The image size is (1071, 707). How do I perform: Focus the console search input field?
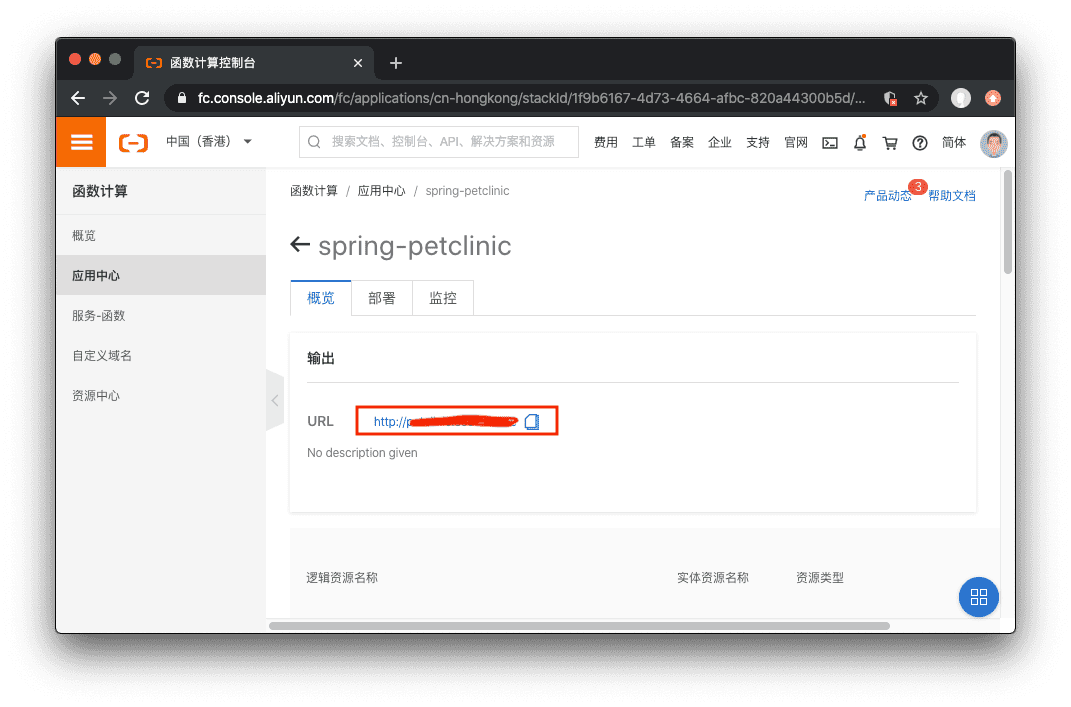(x=439, y=141)
